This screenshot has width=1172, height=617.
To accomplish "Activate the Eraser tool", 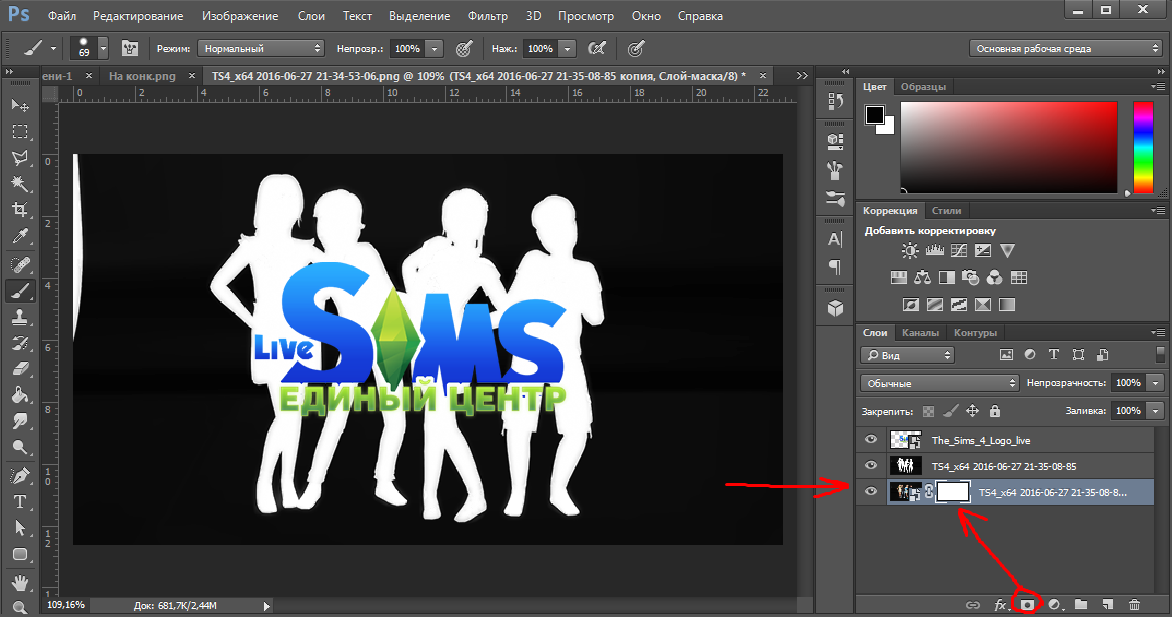I will click(20, 369).
